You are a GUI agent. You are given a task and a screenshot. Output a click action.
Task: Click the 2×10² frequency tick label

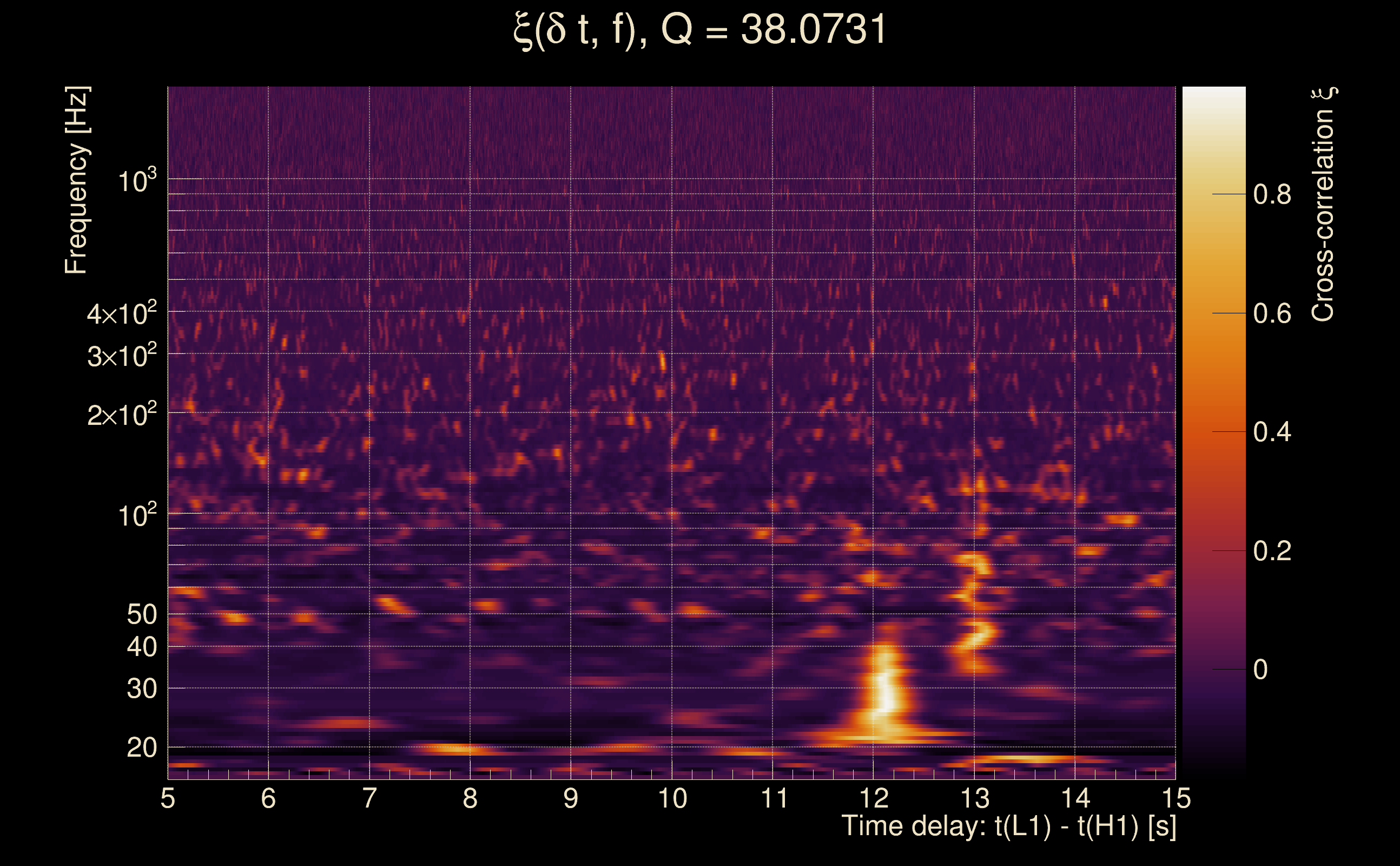(122, 415)
